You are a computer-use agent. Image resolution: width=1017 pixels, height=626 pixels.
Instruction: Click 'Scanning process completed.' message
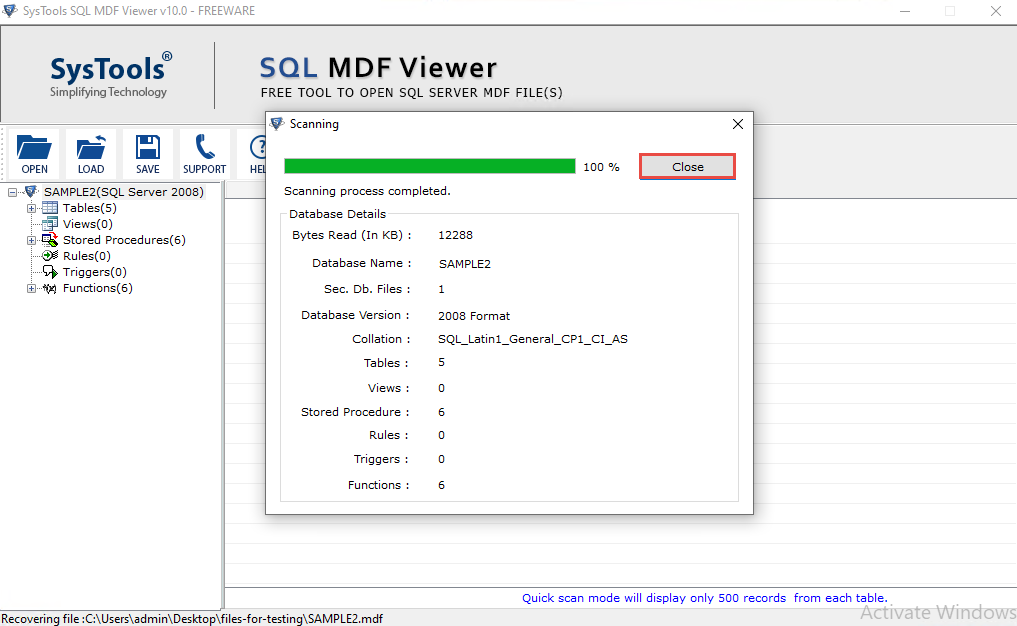click(367, 191)
